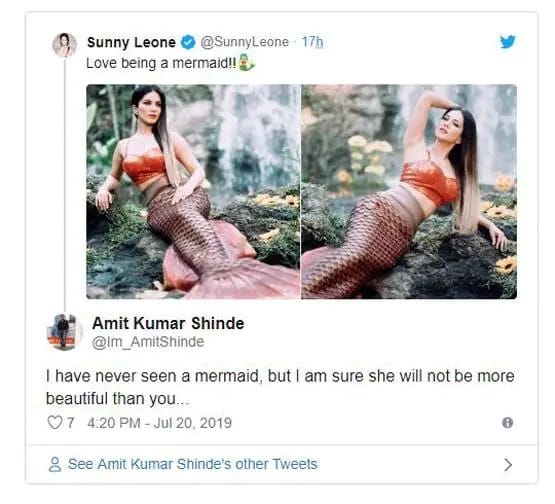Click See Amit Kumar Shinde's other Tweets
555x504 pixels.
193,464
